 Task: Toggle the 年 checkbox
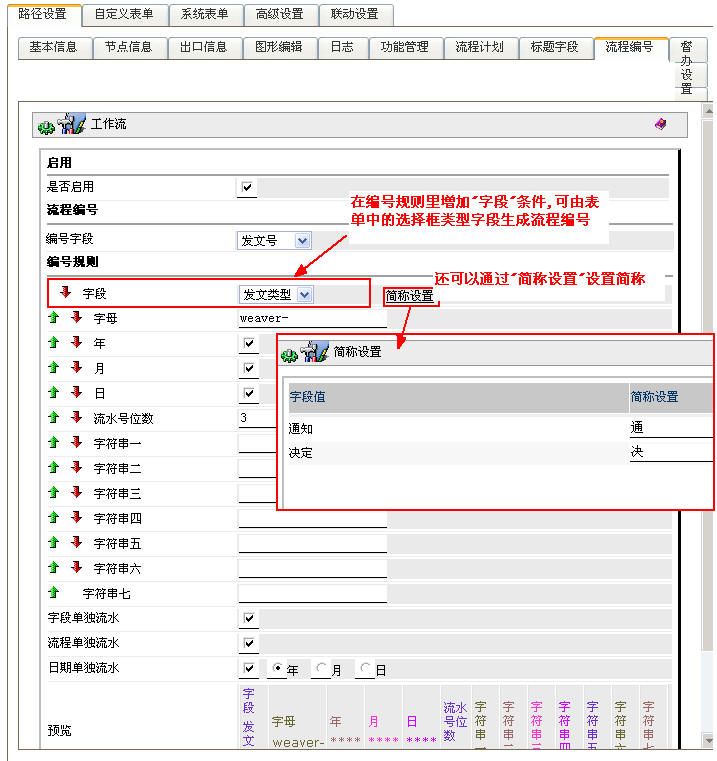click(249, 343)
